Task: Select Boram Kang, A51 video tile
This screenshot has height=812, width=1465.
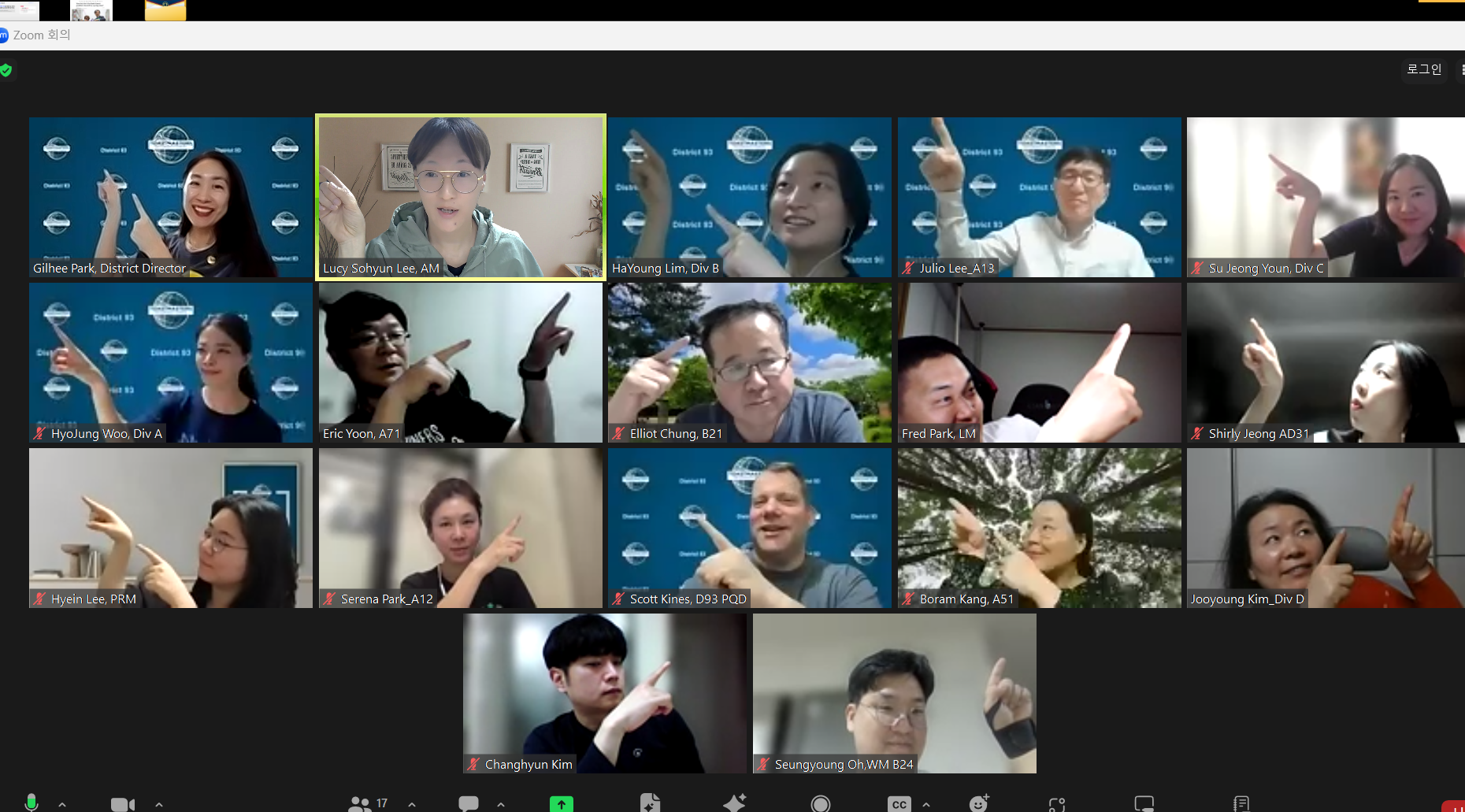Action: pos(1040,528)
